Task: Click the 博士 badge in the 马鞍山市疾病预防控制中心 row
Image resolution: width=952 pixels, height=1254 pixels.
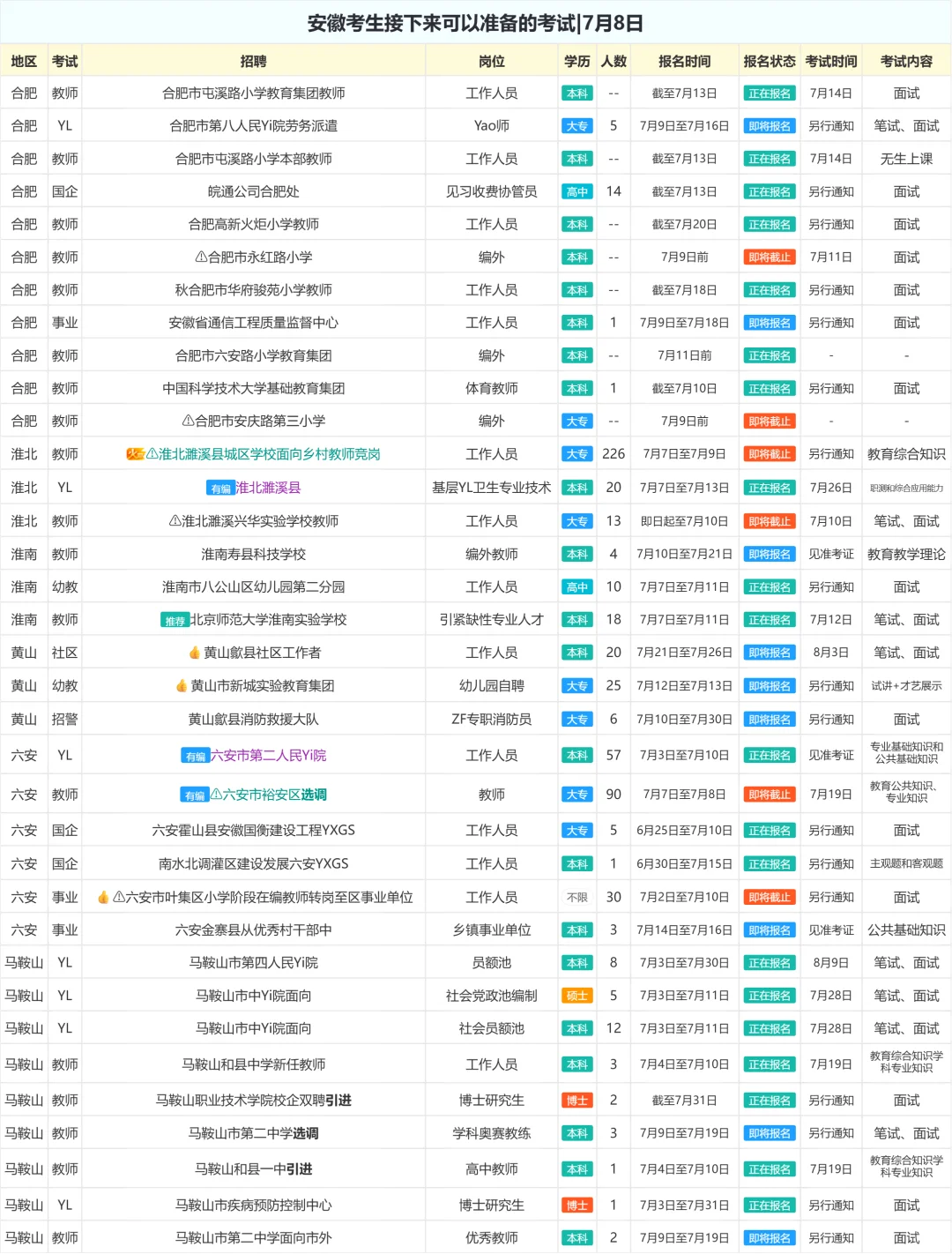Action: click(577, 1205)
